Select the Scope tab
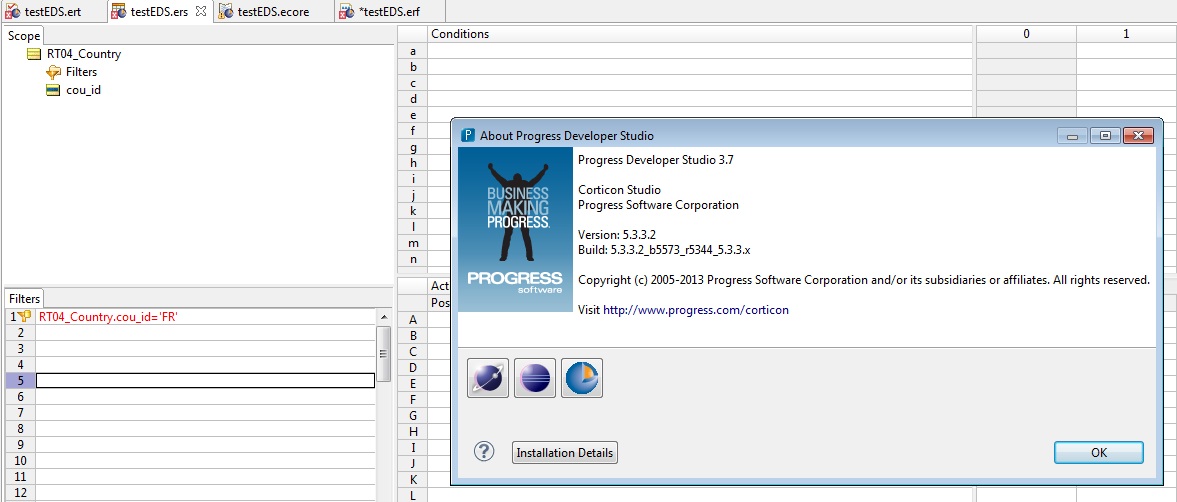The image size is (1177, 502). click(24, 35)
